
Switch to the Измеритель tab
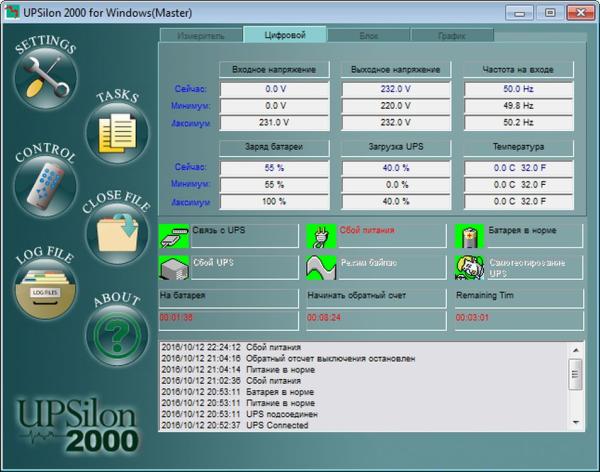201,36
